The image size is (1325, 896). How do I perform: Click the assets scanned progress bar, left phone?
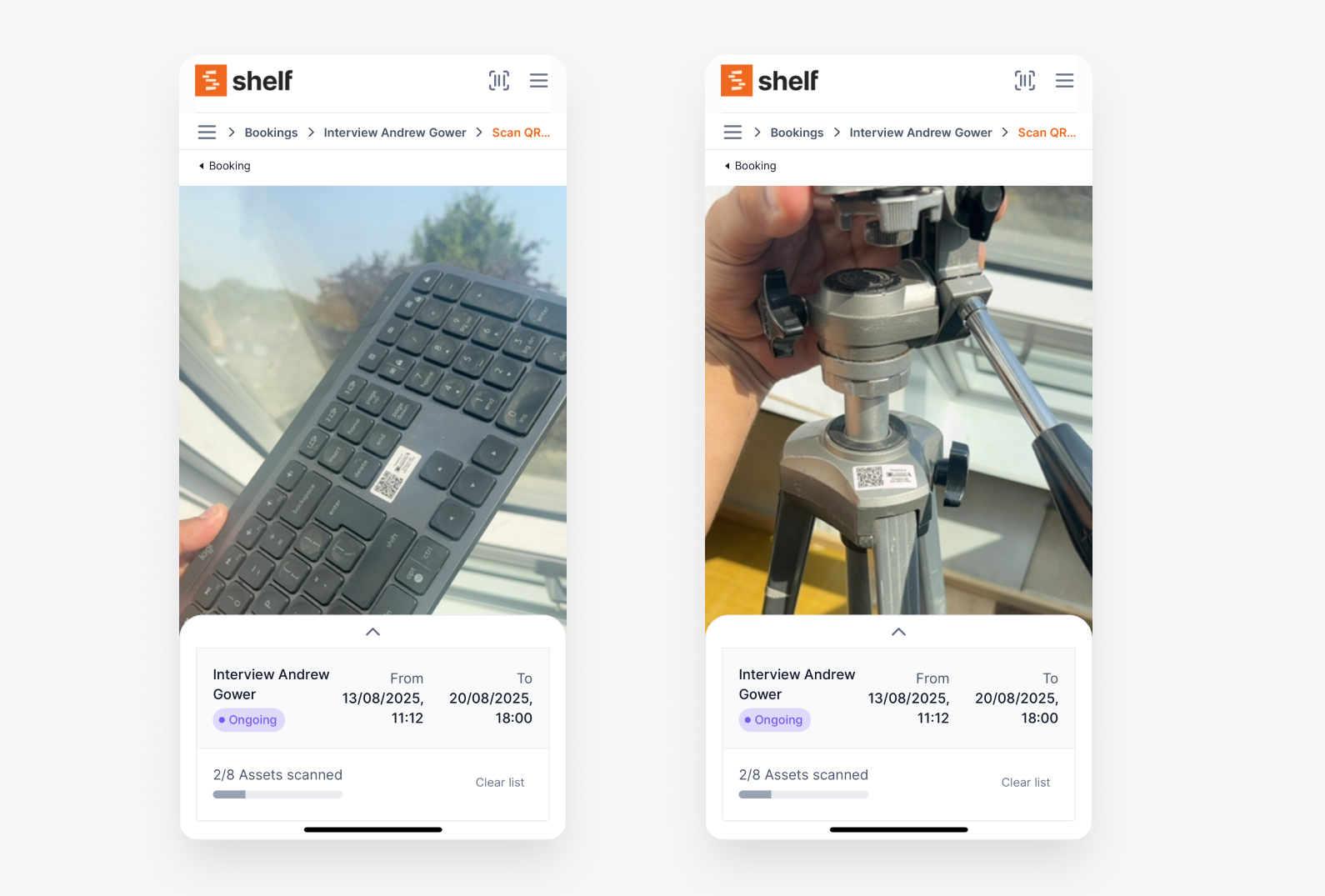click(277, 794)
